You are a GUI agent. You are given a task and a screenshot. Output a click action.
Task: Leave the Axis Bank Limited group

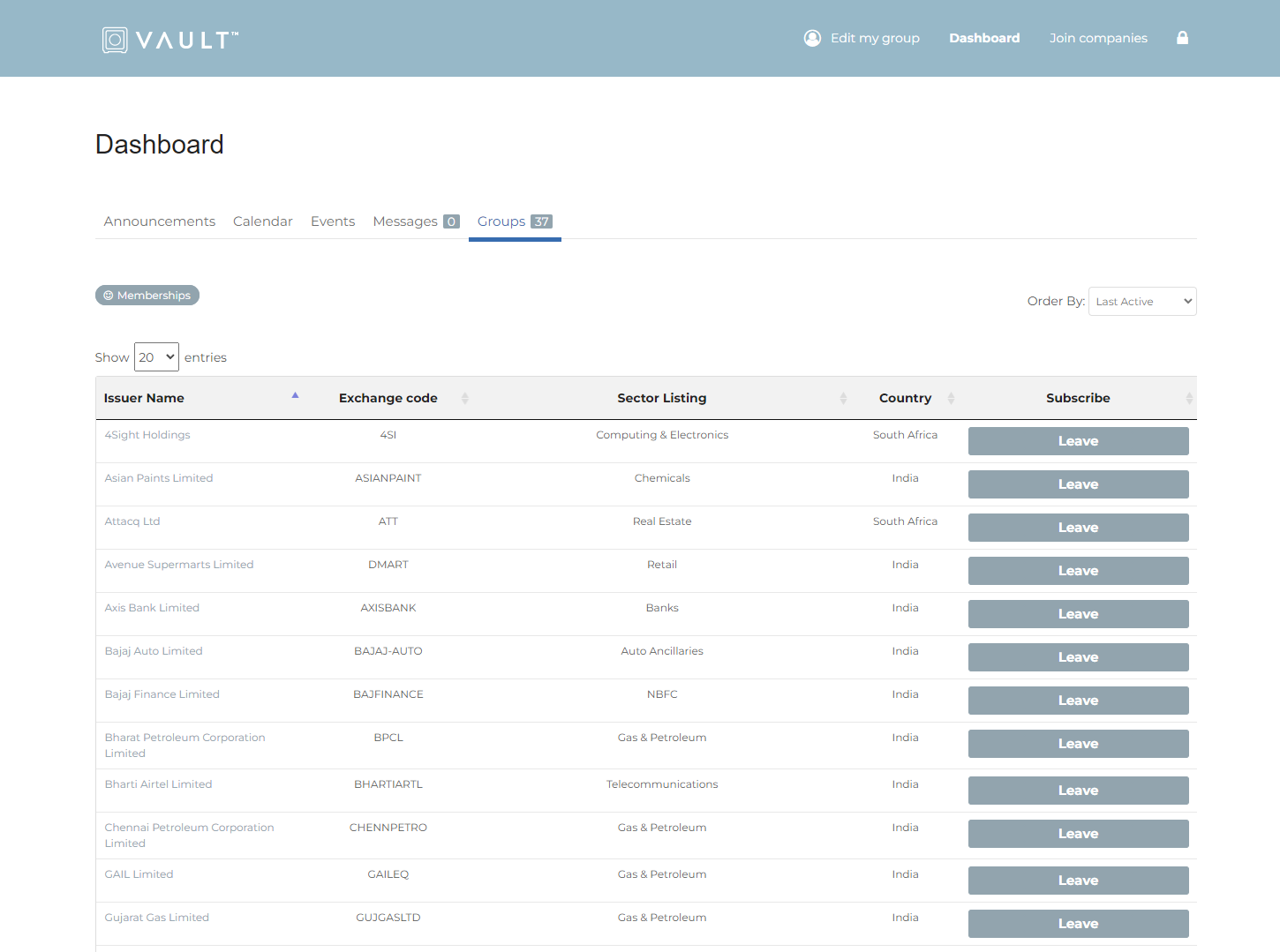point(1079,614)
